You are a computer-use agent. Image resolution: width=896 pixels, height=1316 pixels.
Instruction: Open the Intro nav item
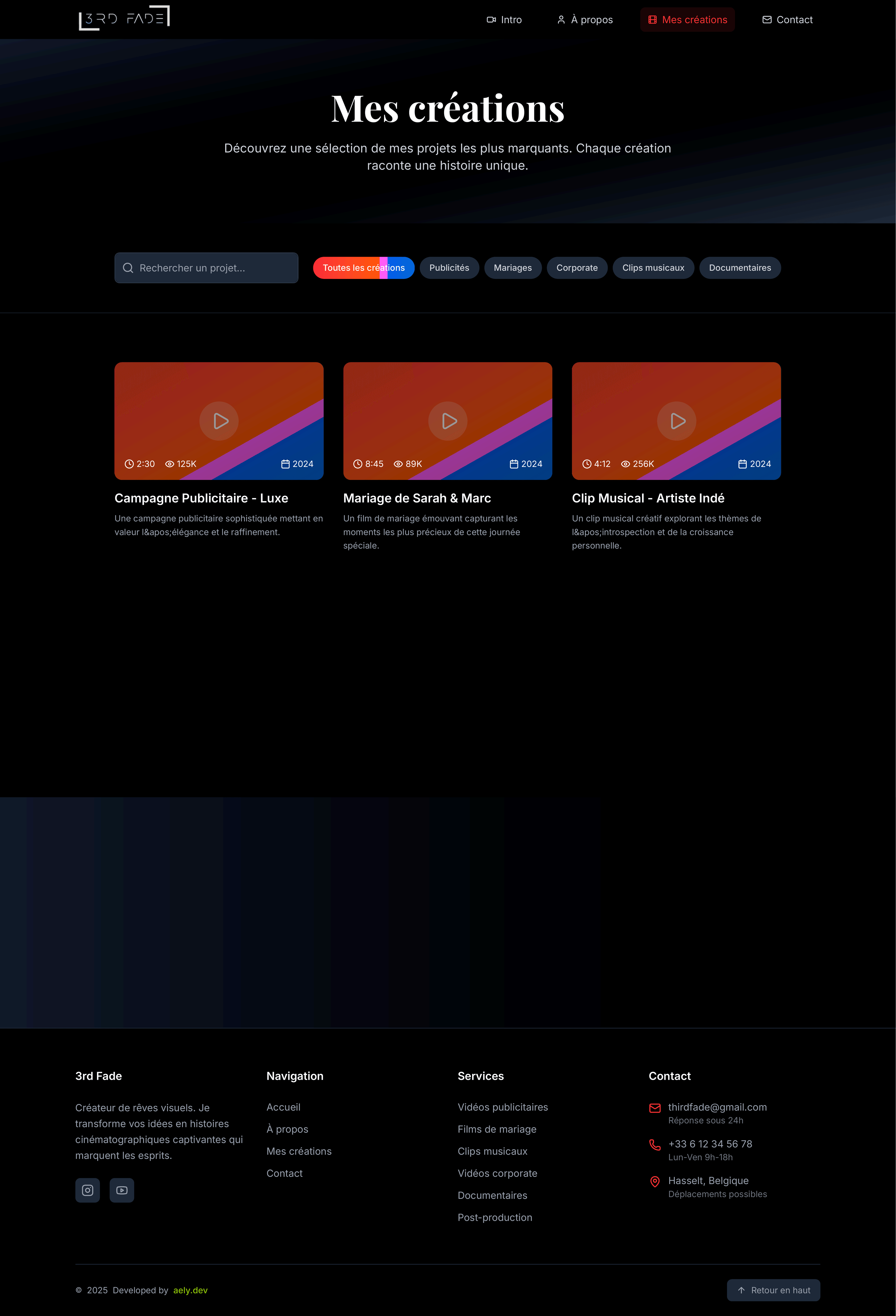[504, 20]
